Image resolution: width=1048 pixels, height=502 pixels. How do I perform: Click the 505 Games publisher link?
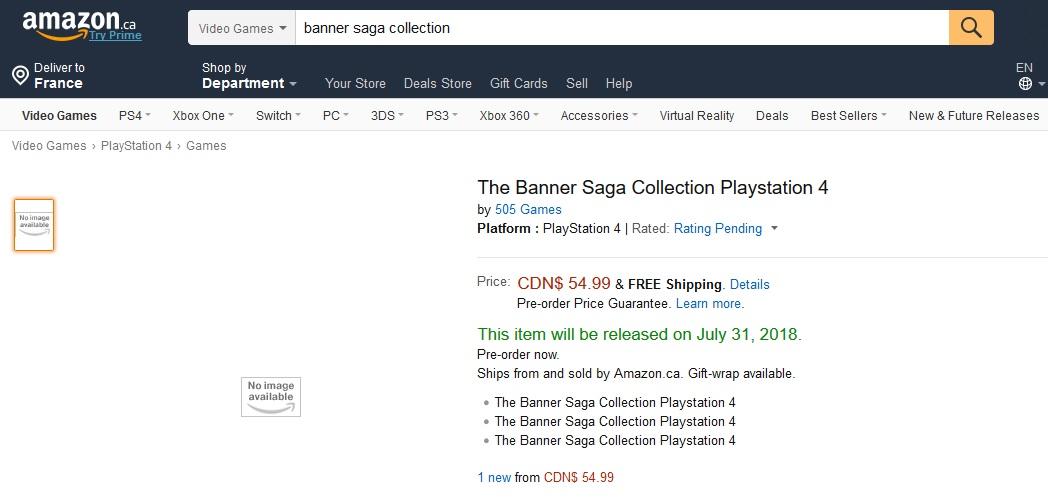[x=528, y=210]
